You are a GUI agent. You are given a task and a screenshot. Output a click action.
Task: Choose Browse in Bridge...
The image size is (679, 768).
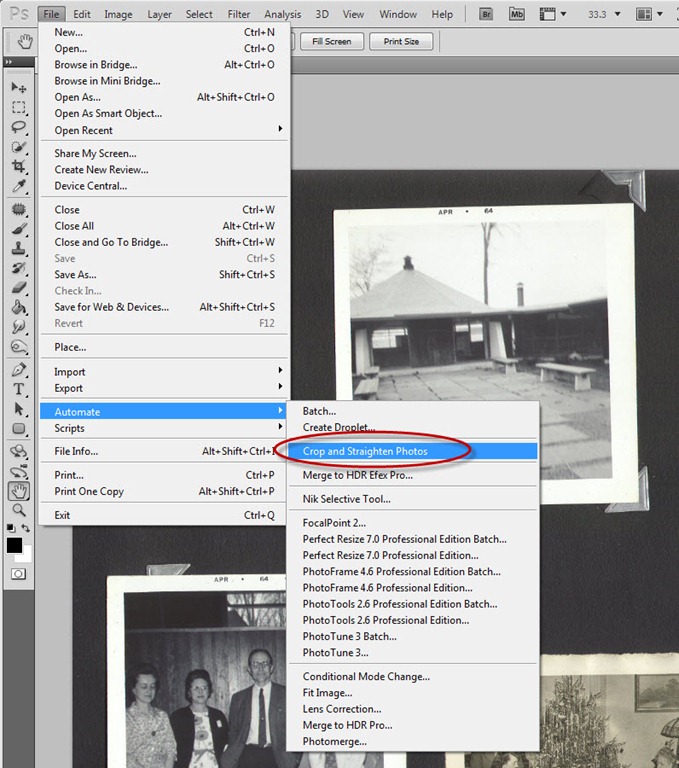click(164, 65)
